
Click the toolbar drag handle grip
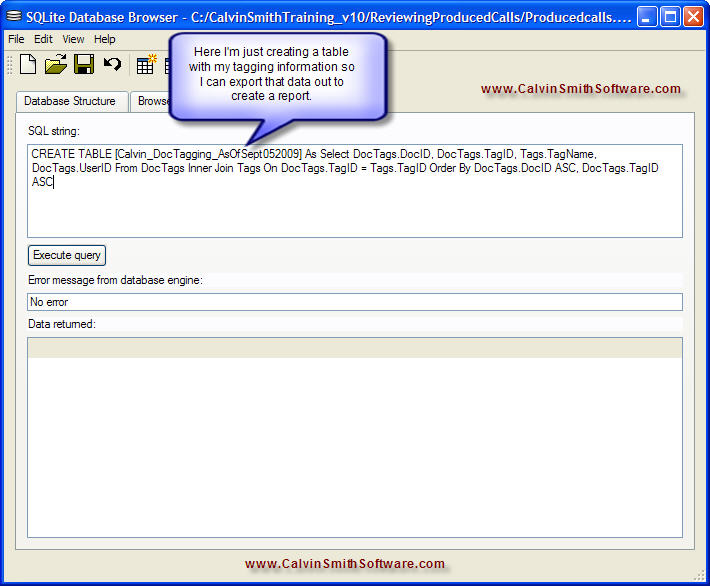pyautogui.click(x=10, y=65)
